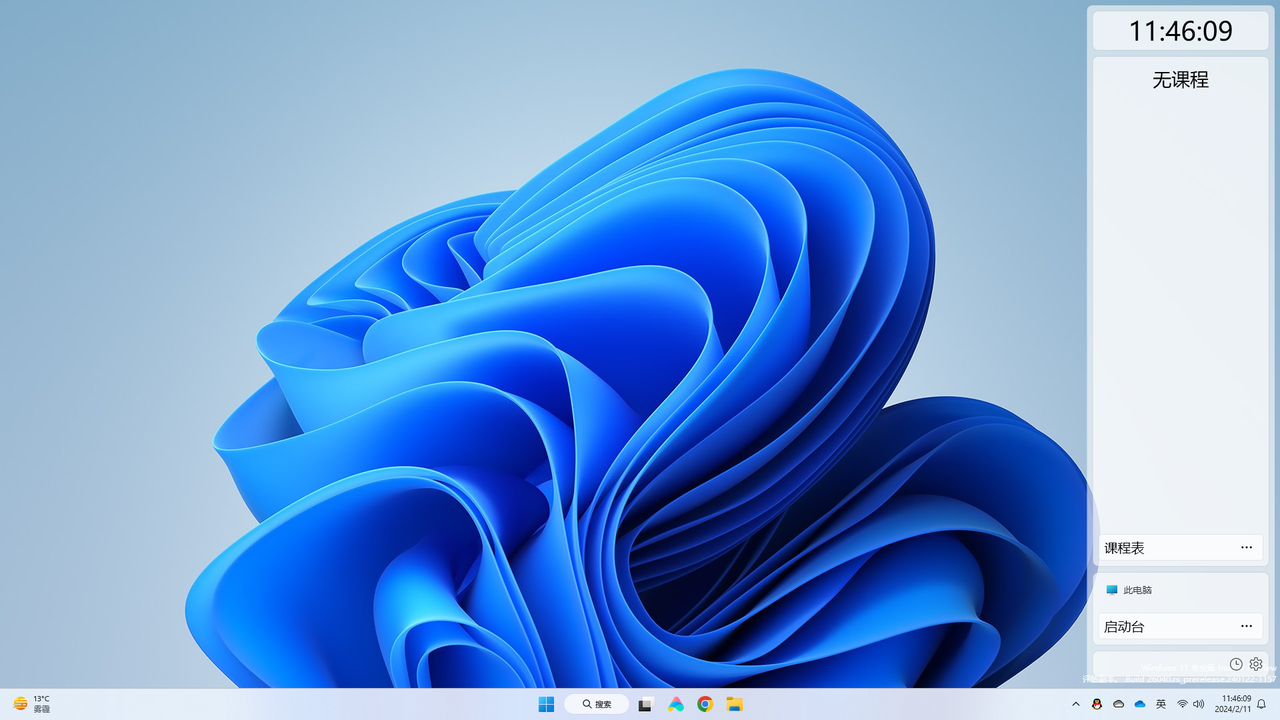Open the 启动台 more options menu

pyautogui.click(x=1246, y=626)
